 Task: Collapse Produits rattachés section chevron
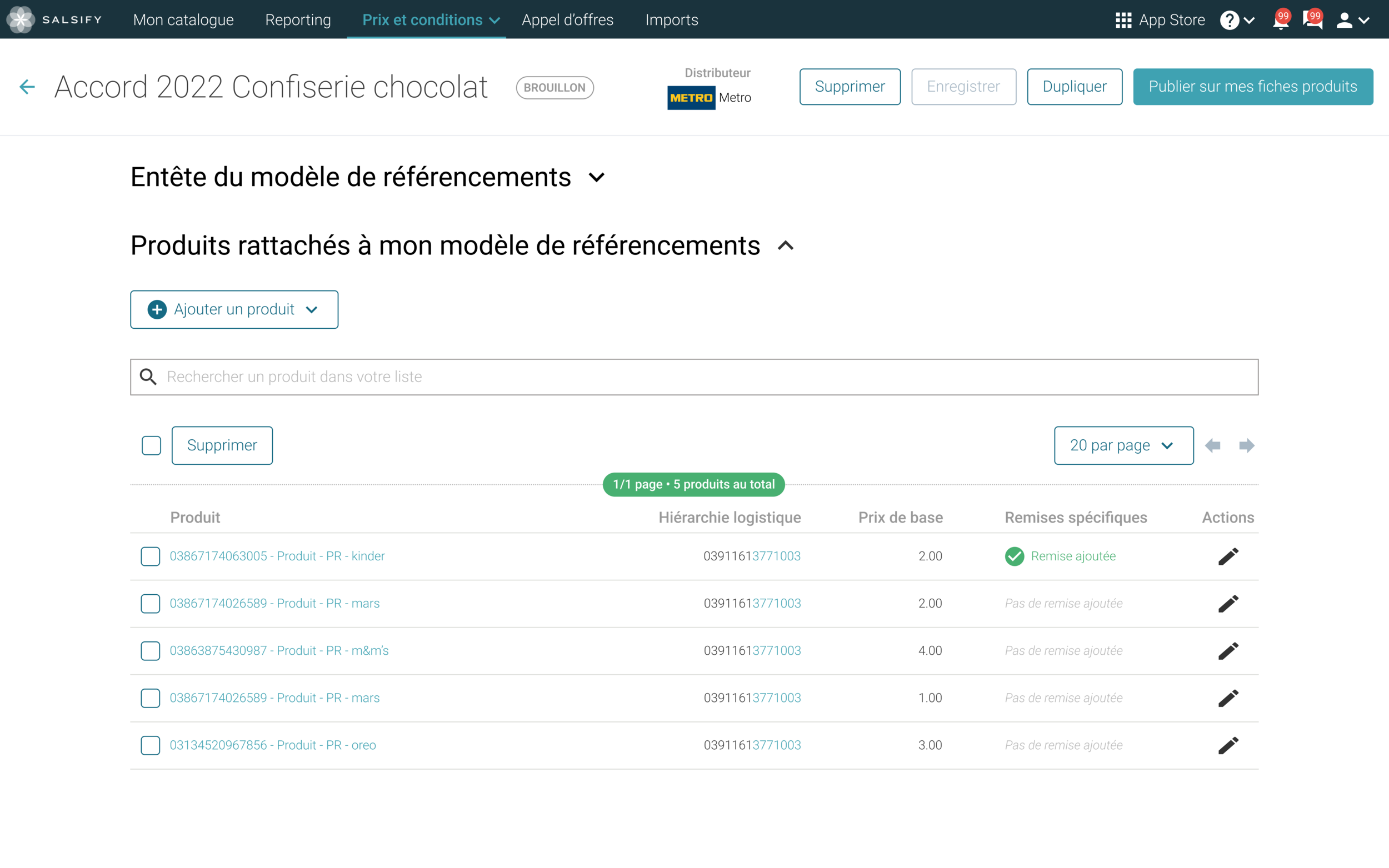[786, 245]
